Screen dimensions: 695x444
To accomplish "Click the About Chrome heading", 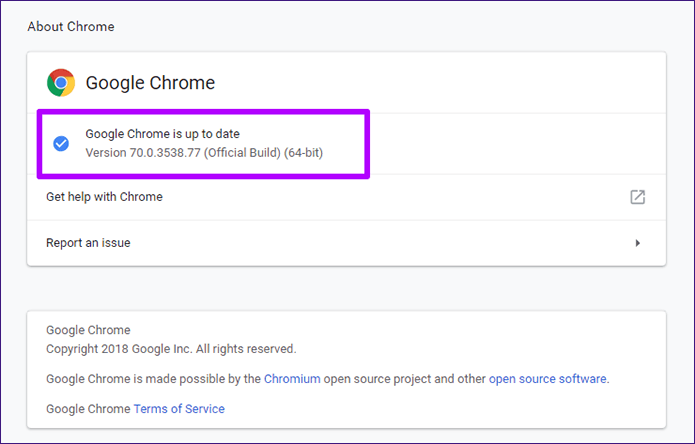I will pyautogui.click(x=71, y=27).
